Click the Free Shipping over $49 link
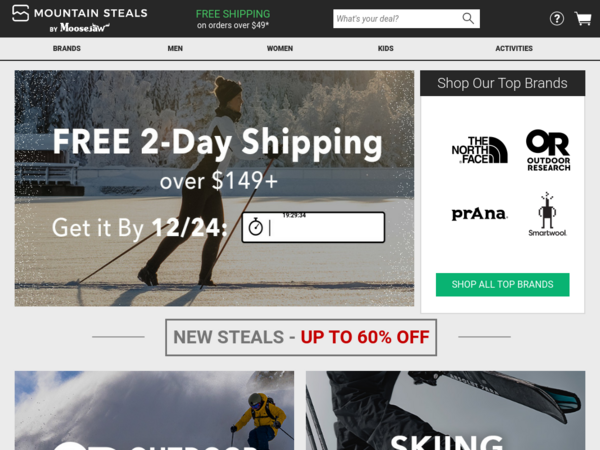 click(x=233, y=19)
